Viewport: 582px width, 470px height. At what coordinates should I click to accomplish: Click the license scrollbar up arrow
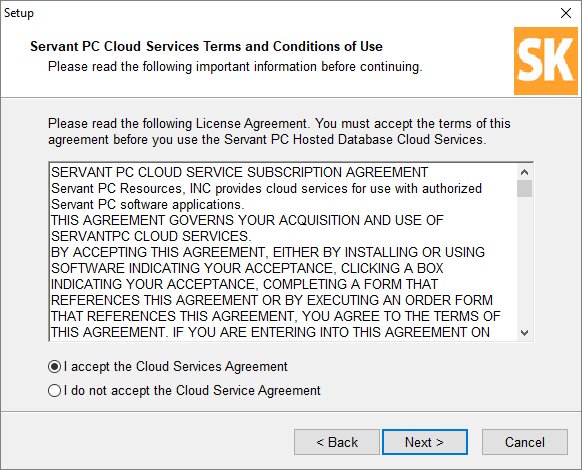coord(524,172)
